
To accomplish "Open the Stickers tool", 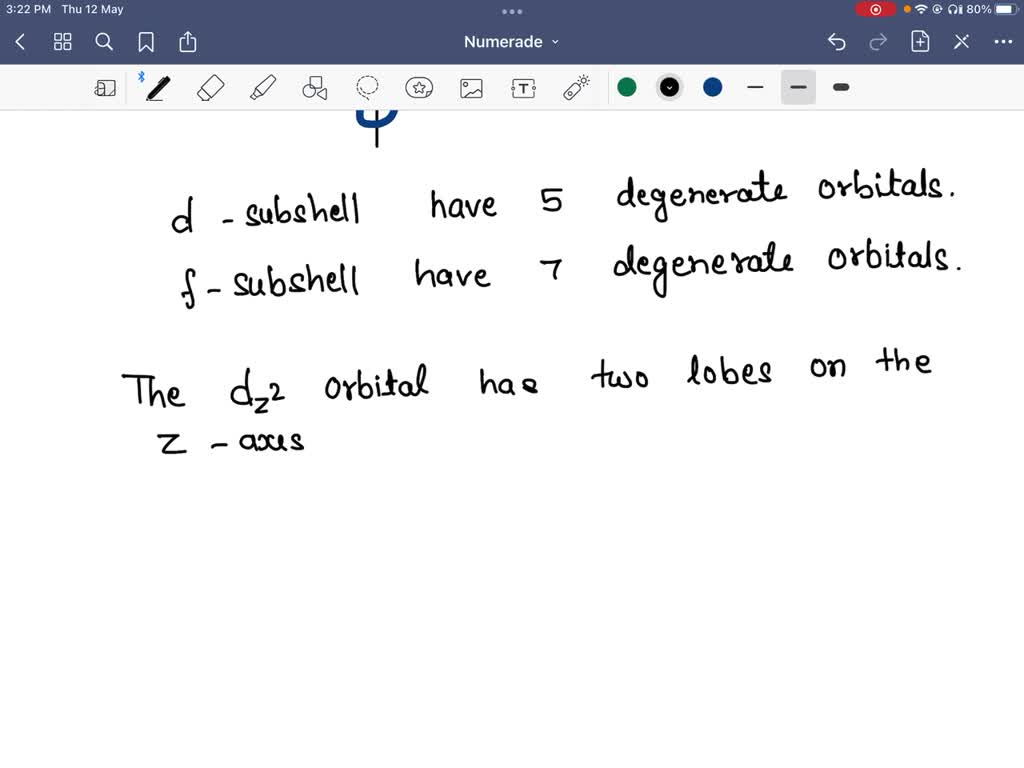I will 419,87.
